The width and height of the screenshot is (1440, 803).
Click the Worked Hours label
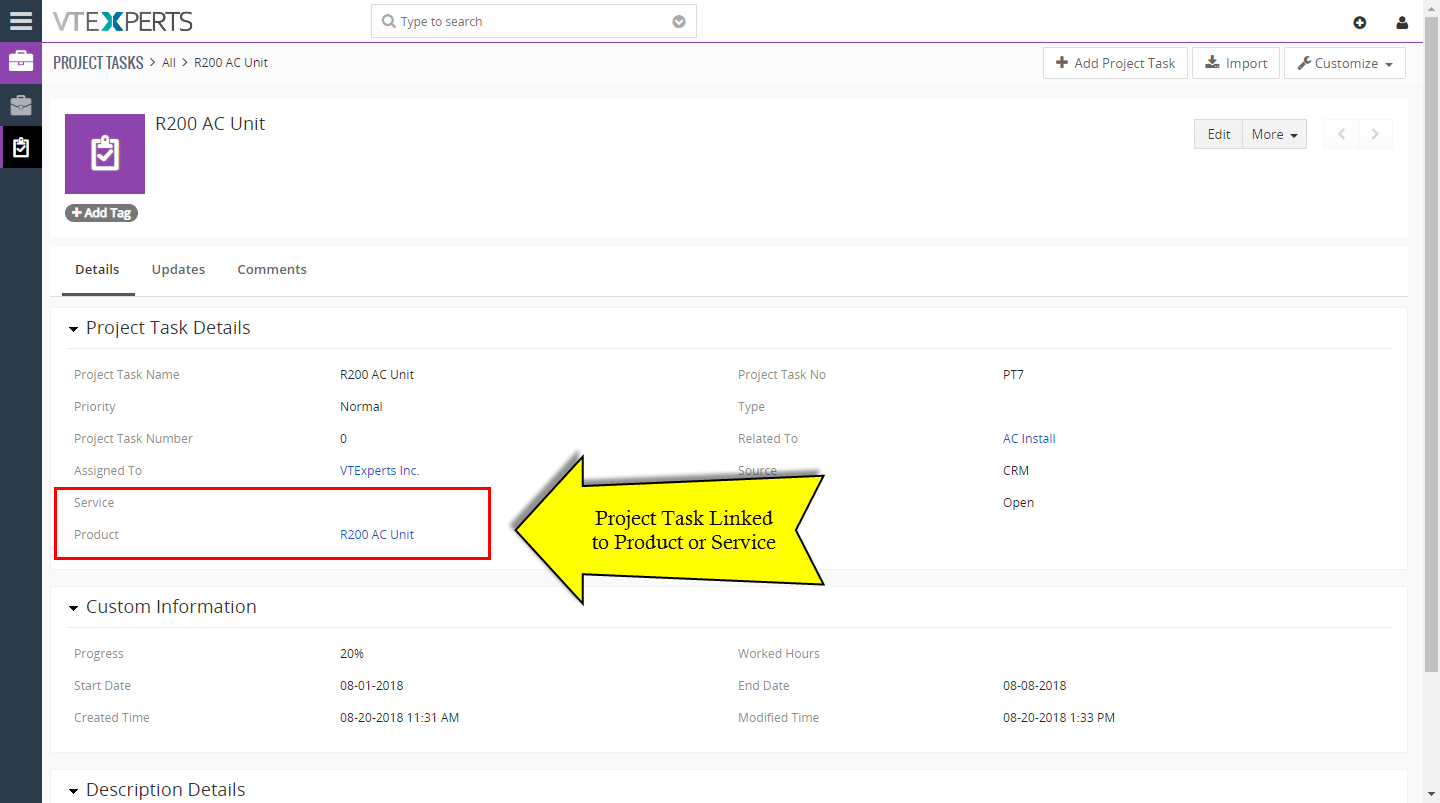[778, 653]
